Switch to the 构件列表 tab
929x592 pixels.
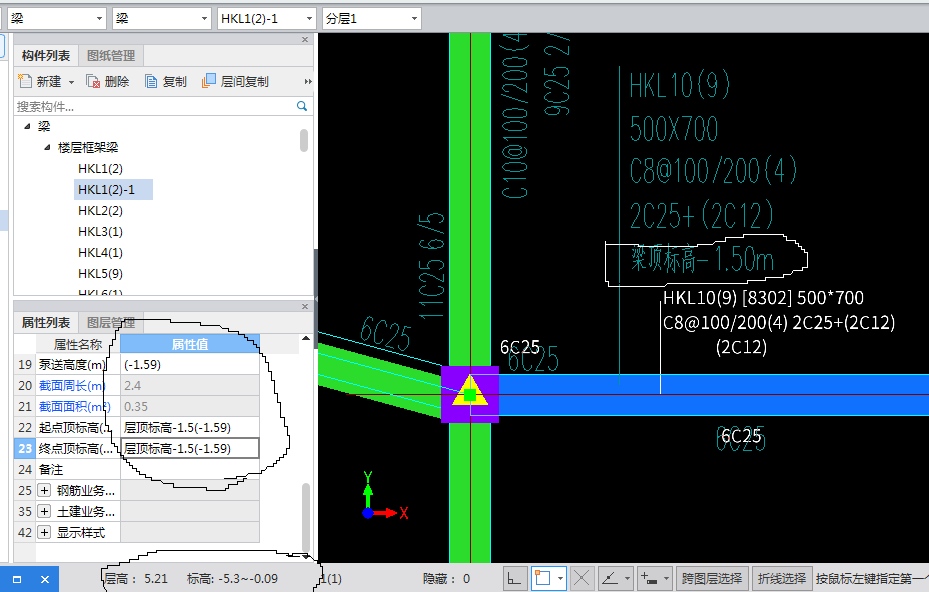46,56
